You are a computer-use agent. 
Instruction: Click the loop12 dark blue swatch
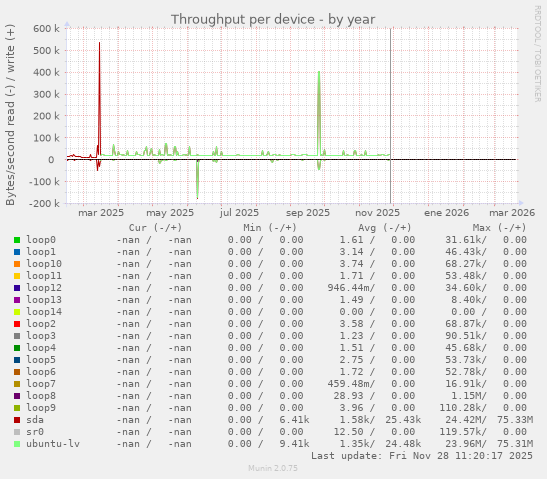[17, 288]
